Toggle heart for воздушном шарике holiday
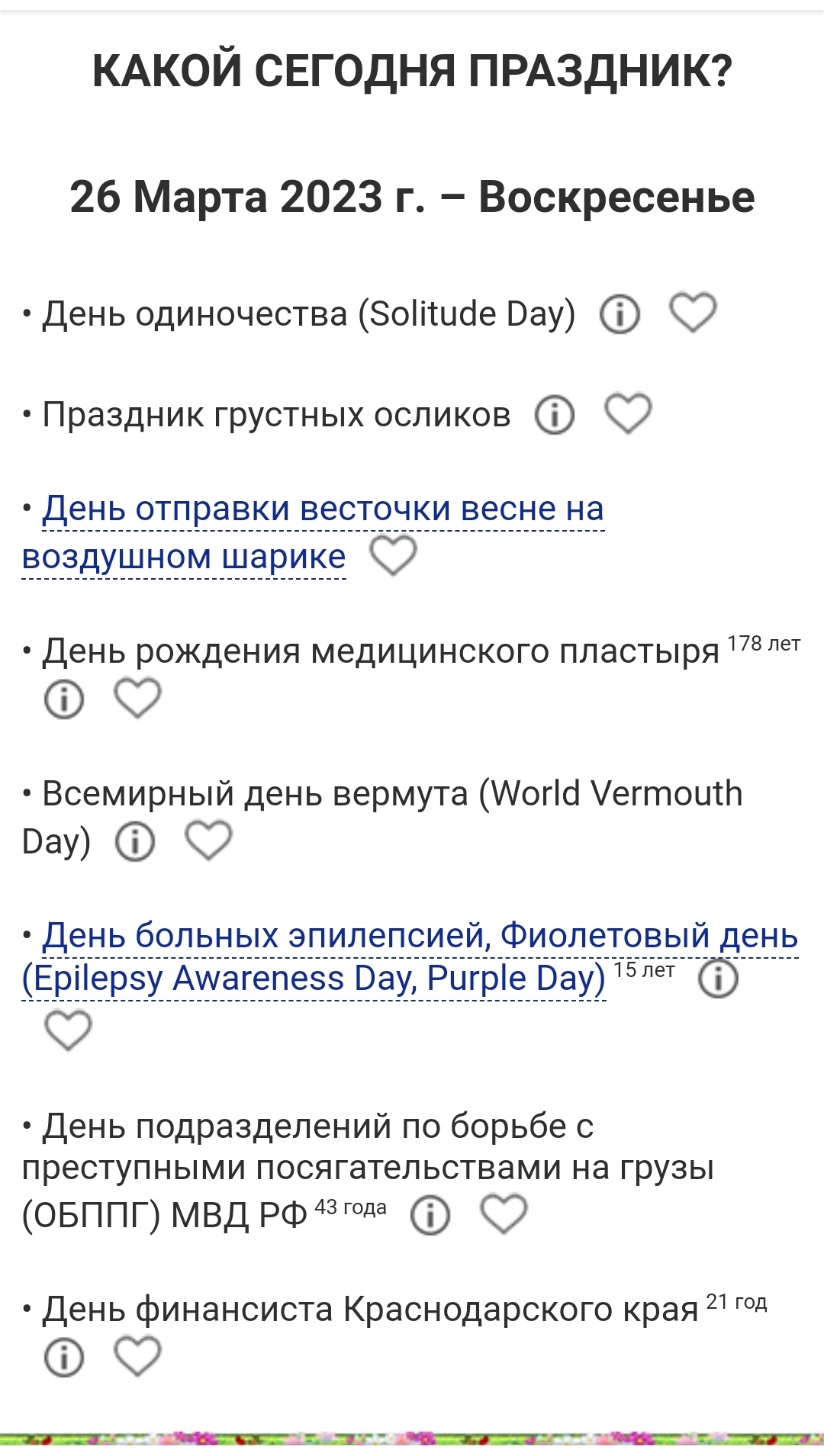Image resolution: width=824 pixels, height=1456 pixels. coord(393,555)
